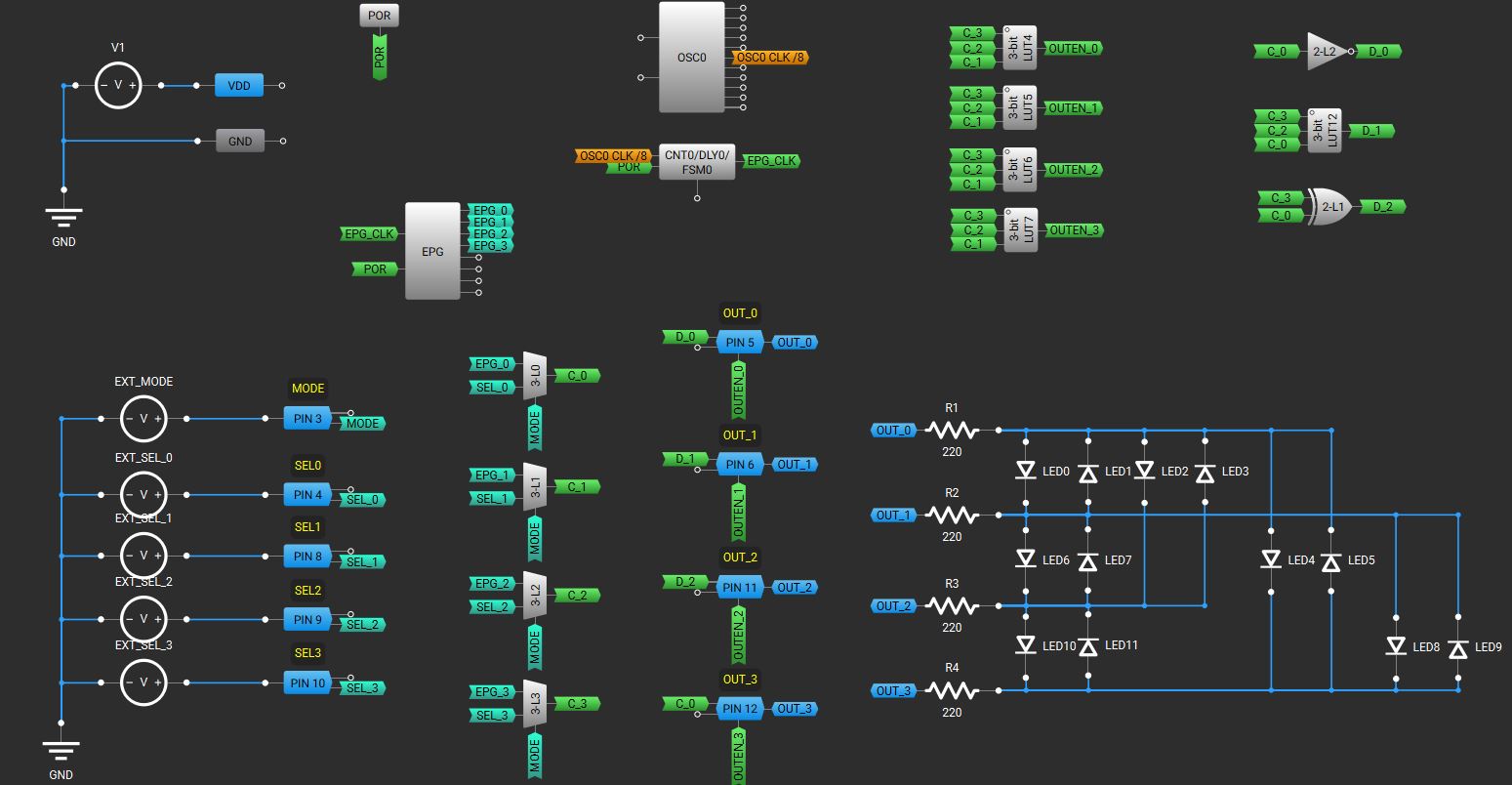Click the PIN 10 block
1512x785 pixels.
click(308, 683)
